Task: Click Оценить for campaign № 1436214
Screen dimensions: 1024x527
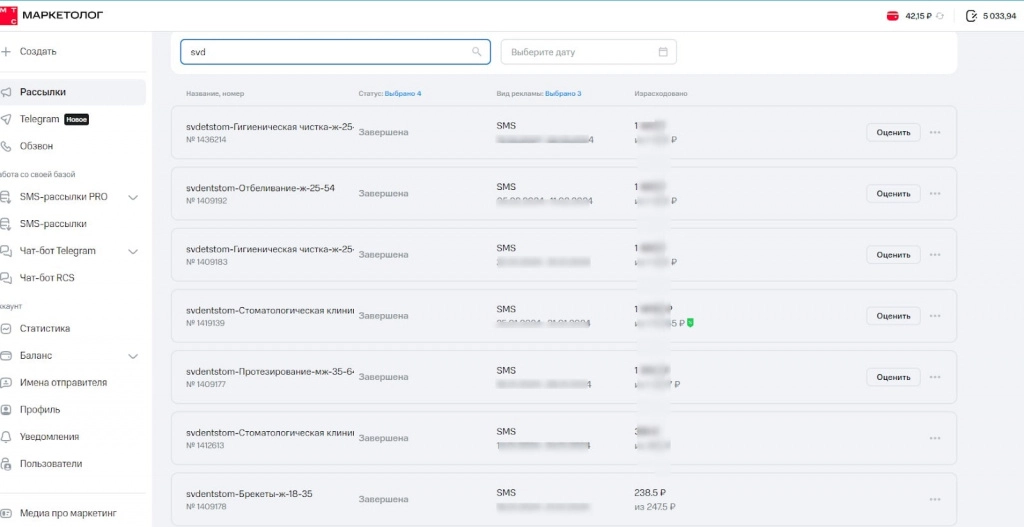Action: [x=893, y=133]
